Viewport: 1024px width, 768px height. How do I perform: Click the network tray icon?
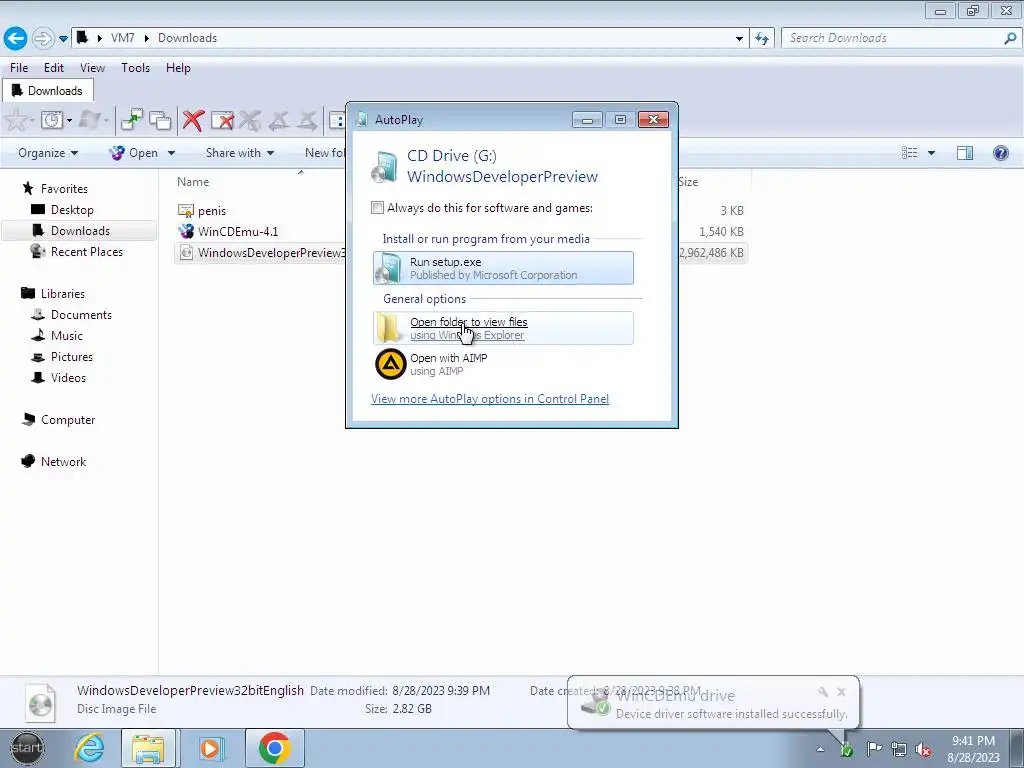[899, 749]
